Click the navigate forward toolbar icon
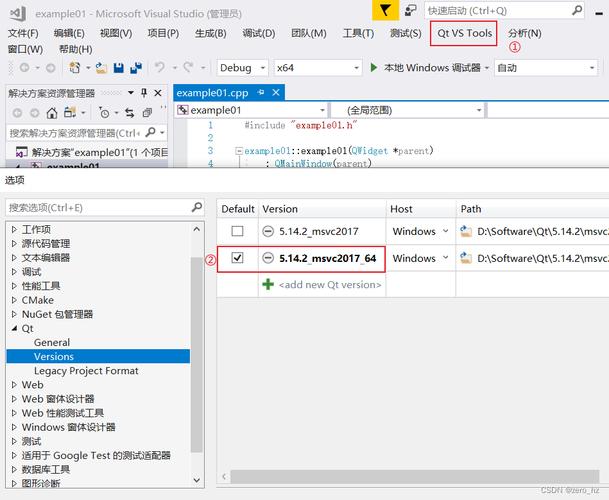Screen dimensions: 609x500 point(50,68)
